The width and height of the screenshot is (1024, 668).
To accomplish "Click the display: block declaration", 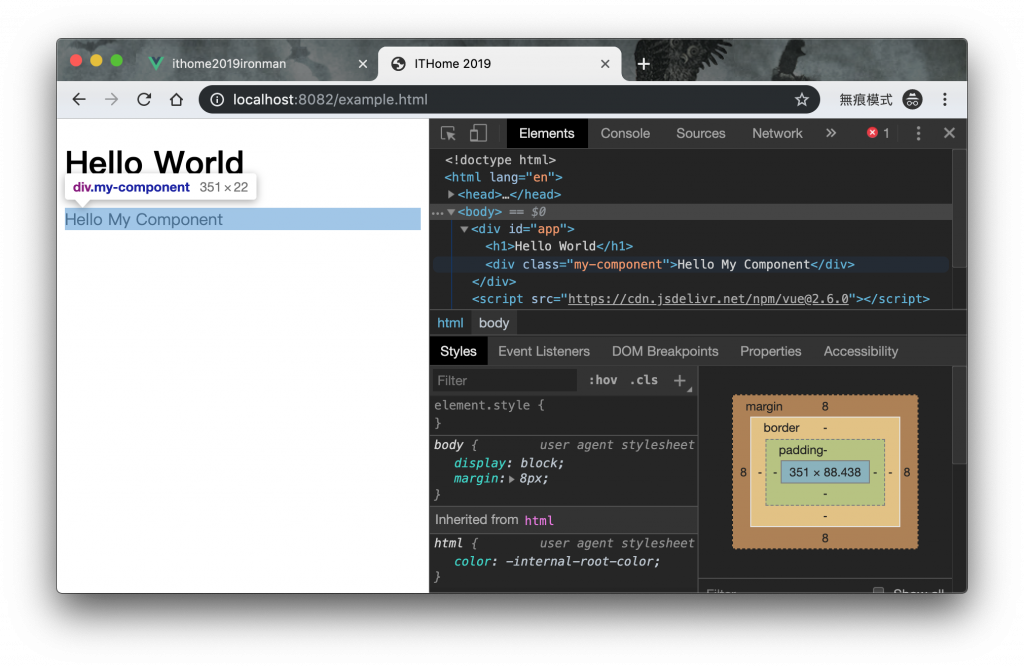I will (x=509, y=463).
